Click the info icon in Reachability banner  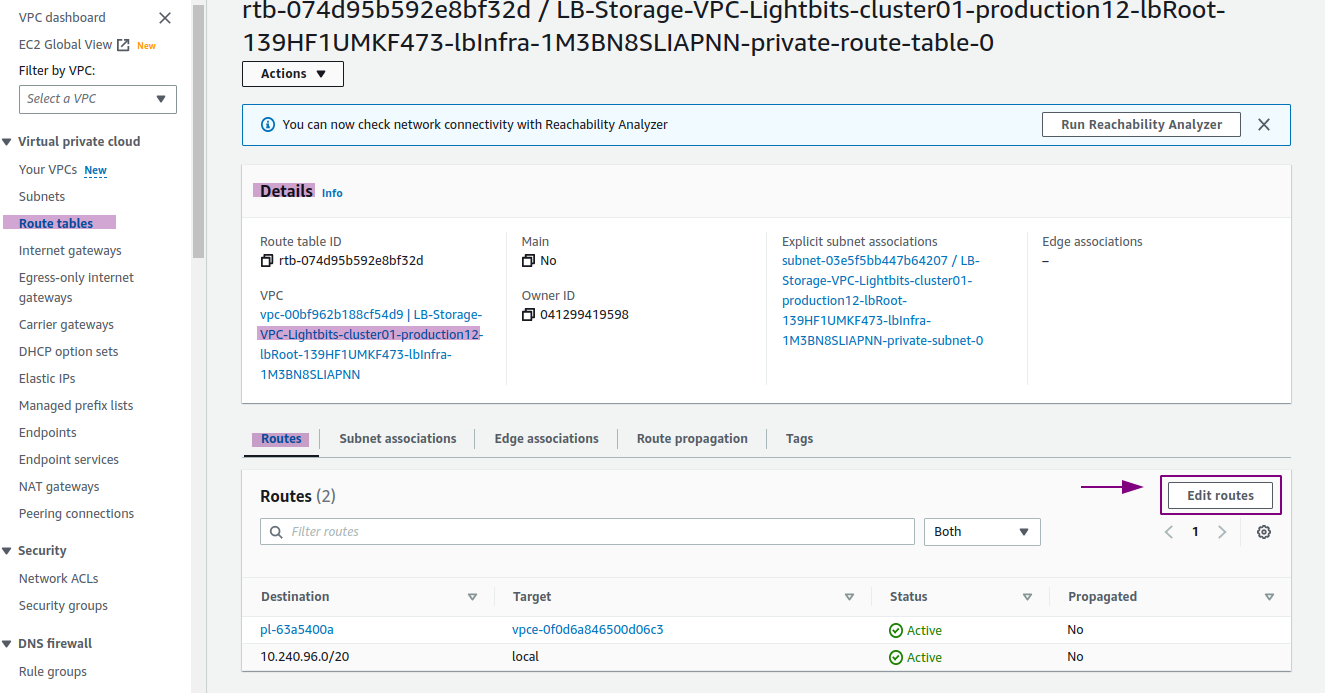268,125
